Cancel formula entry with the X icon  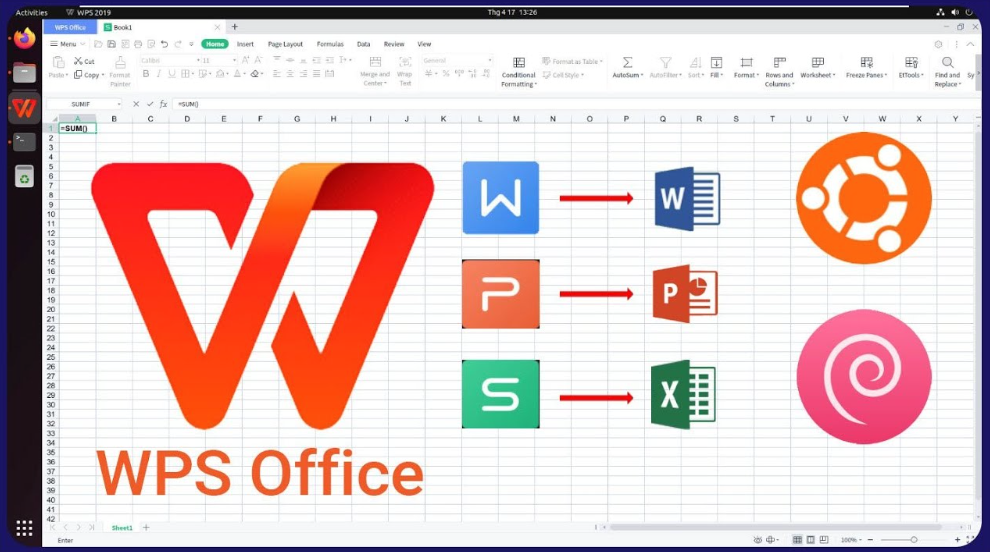136,104
